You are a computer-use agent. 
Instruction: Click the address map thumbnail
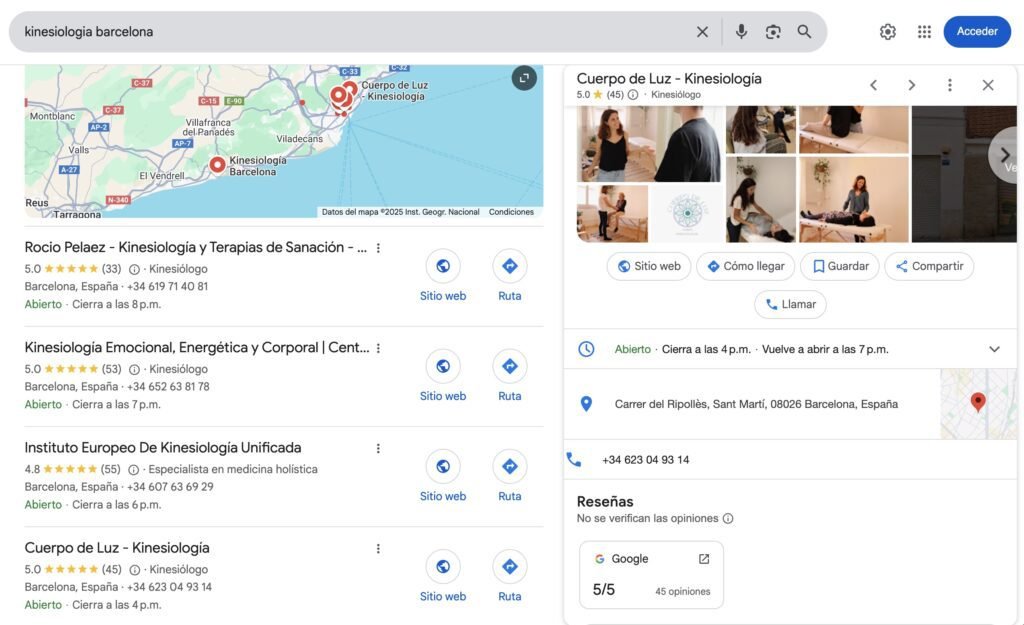pos(978,404)
